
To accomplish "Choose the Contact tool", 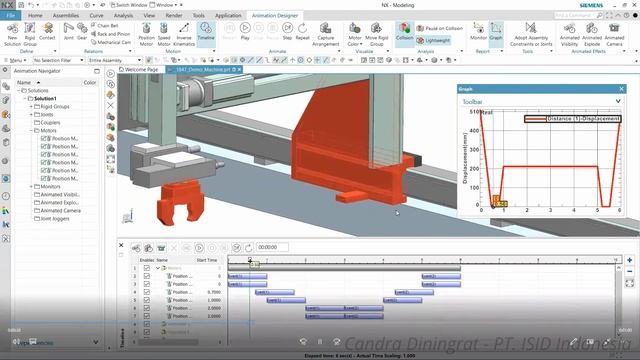I will tap(47, 31).
